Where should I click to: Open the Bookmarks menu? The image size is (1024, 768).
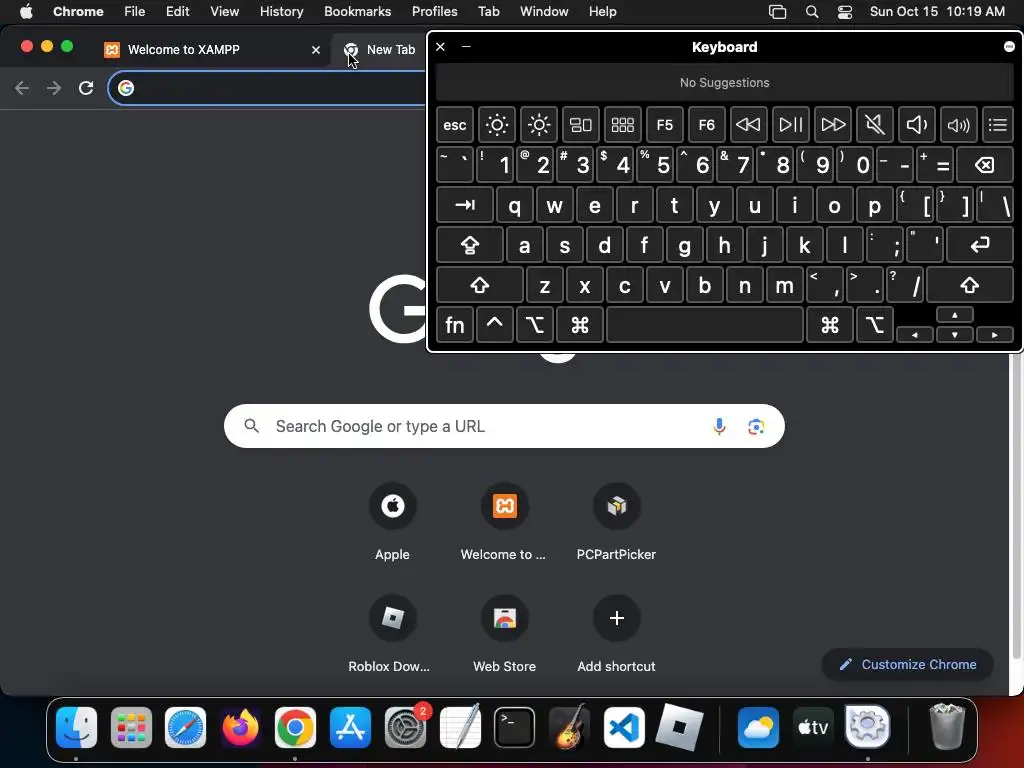click(357, 12)
